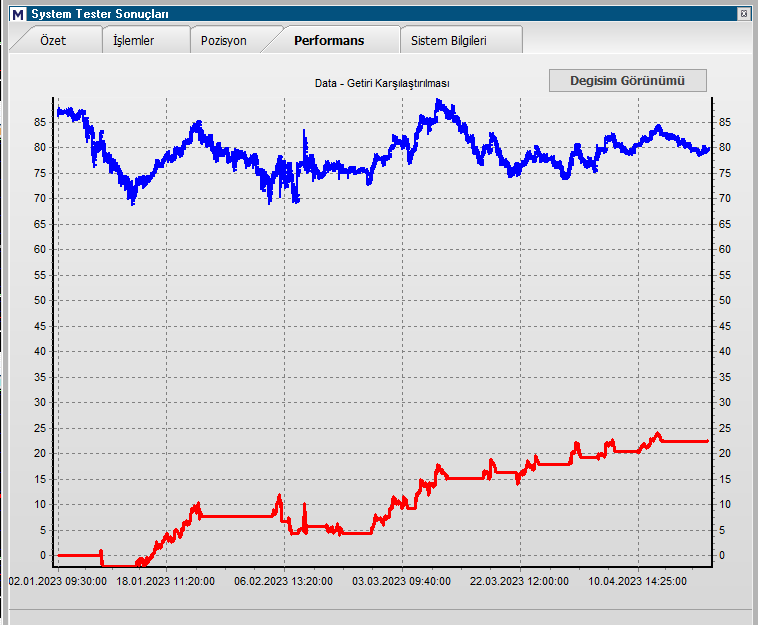
Task: Click the Performans tab
Action: [329, 41]
